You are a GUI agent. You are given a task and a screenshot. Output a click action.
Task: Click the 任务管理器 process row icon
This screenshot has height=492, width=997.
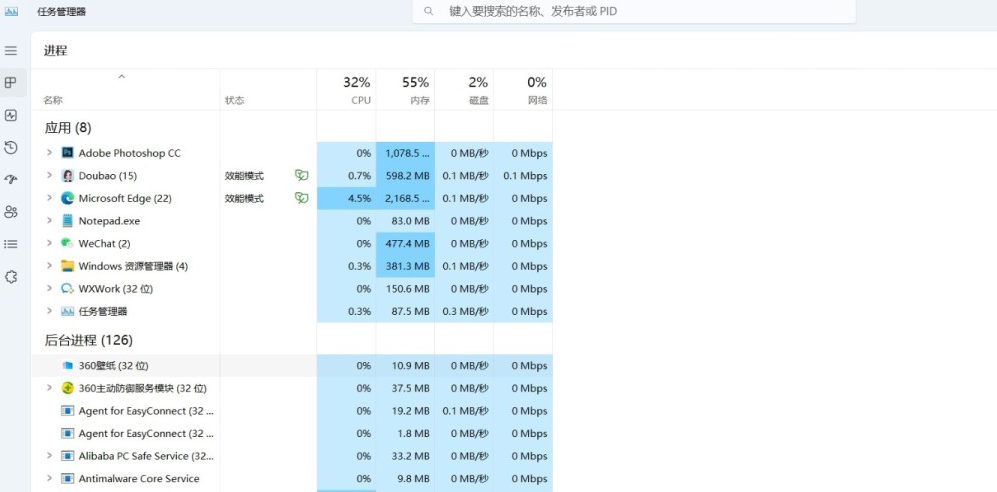tap(67, 311)
